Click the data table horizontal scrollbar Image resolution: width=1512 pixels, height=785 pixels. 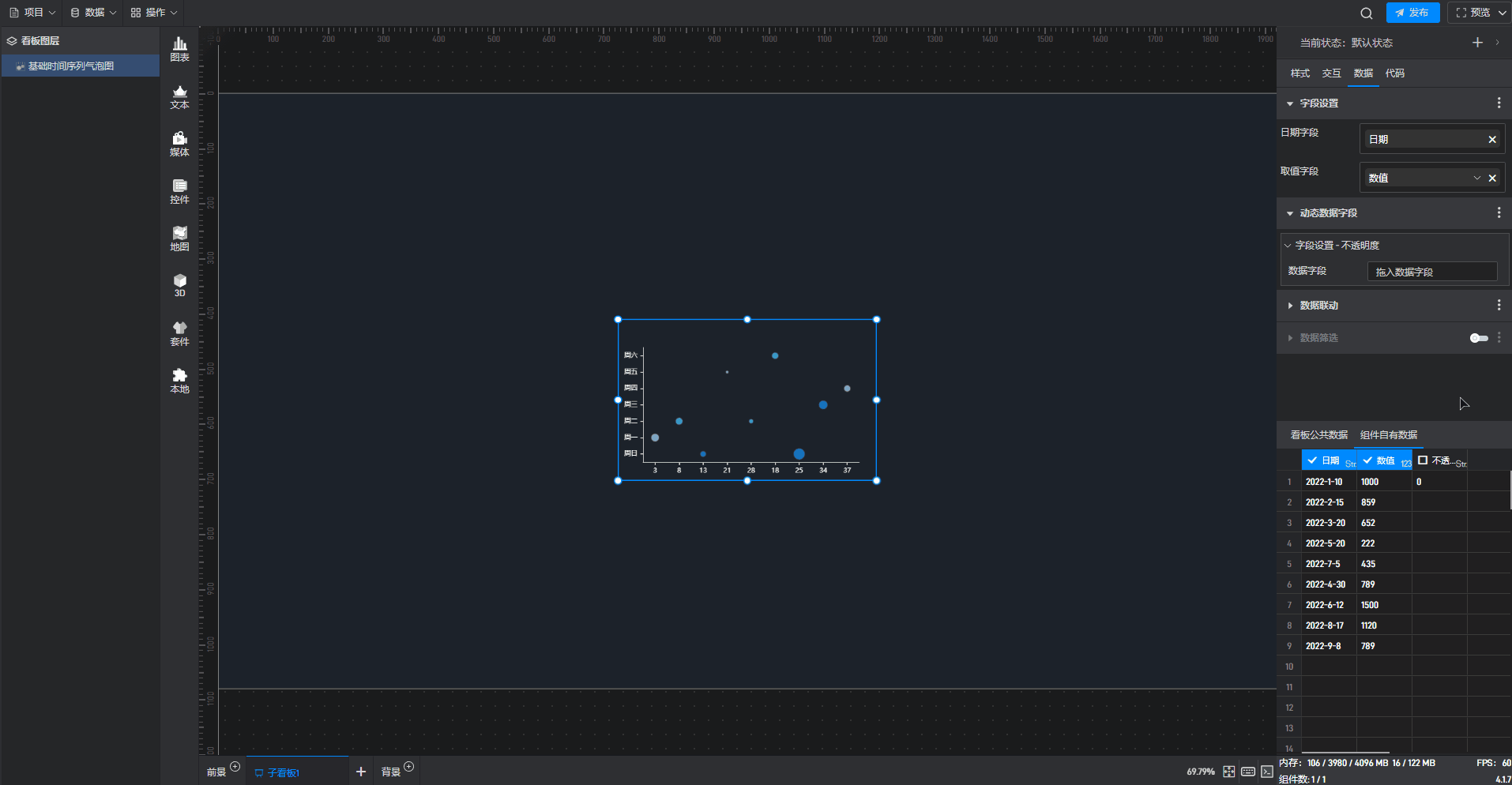tap(1345, 753)
